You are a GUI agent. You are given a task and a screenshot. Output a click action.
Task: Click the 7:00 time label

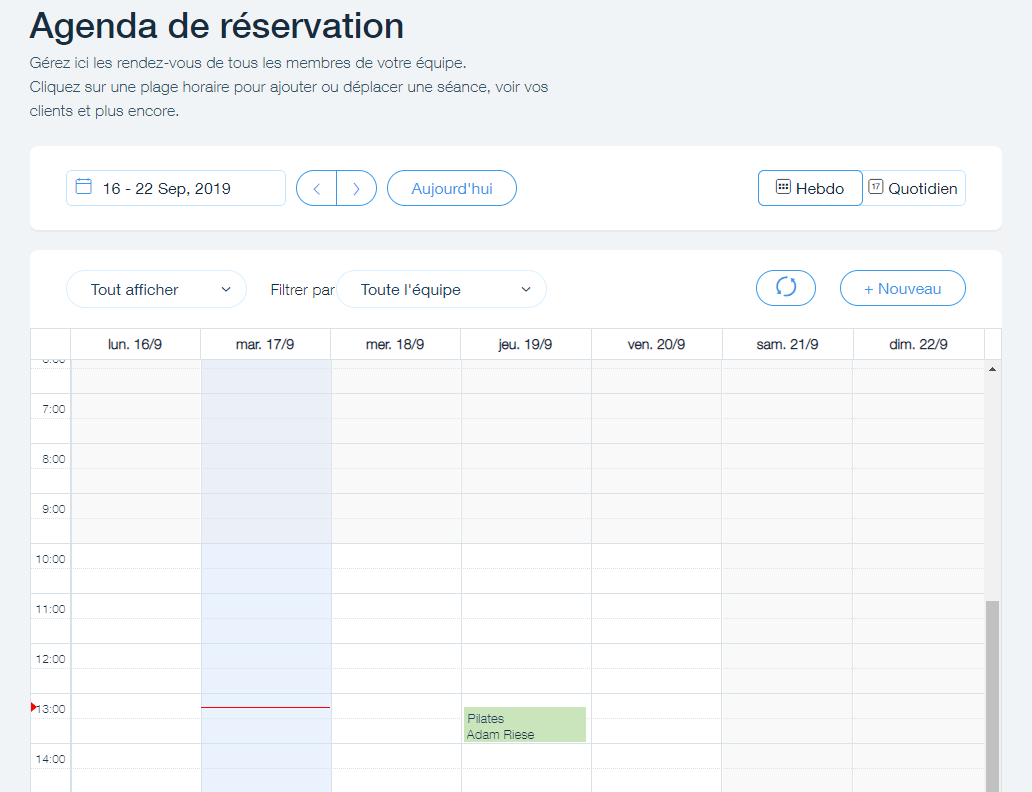[x=53, y=409]
